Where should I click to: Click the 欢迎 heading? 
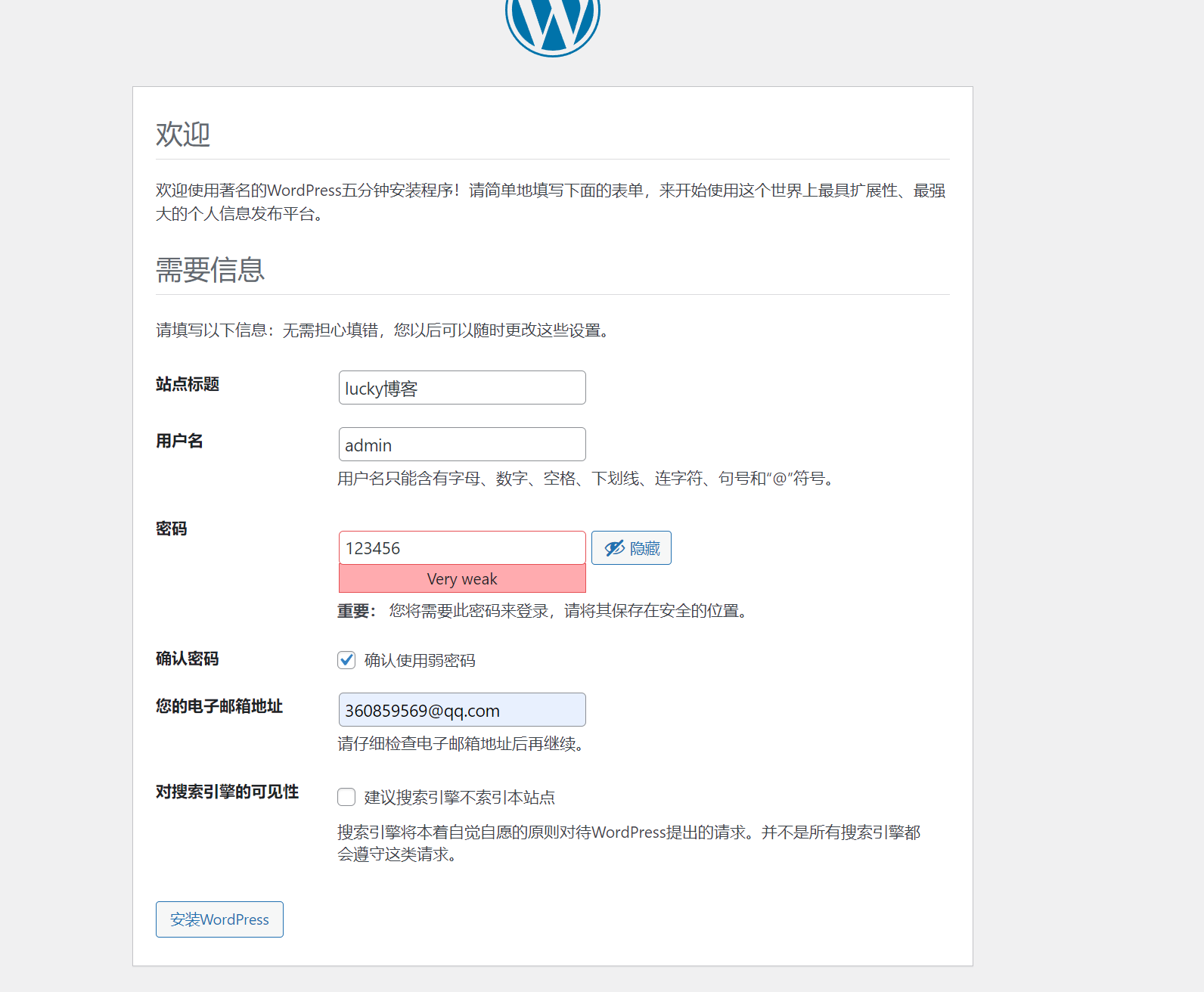tap(183, 135)
